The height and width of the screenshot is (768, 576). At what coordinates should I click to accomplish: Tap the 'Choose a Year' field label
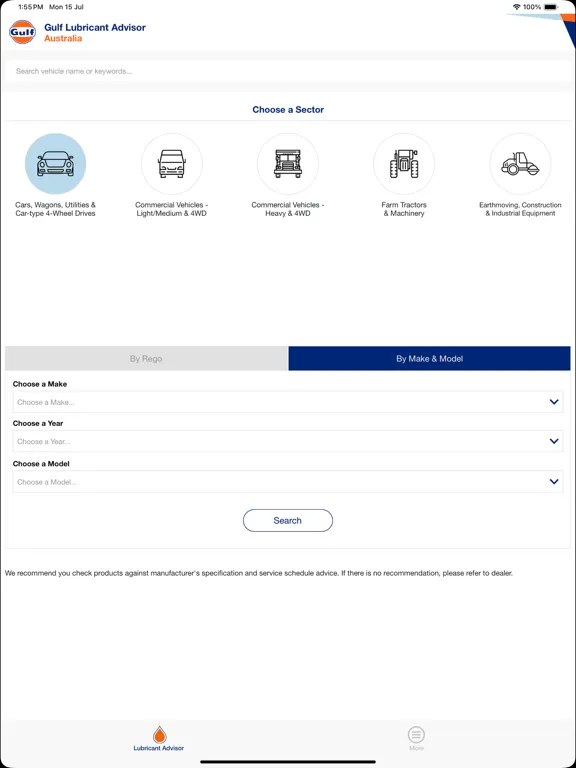click(x=38, y=423)
